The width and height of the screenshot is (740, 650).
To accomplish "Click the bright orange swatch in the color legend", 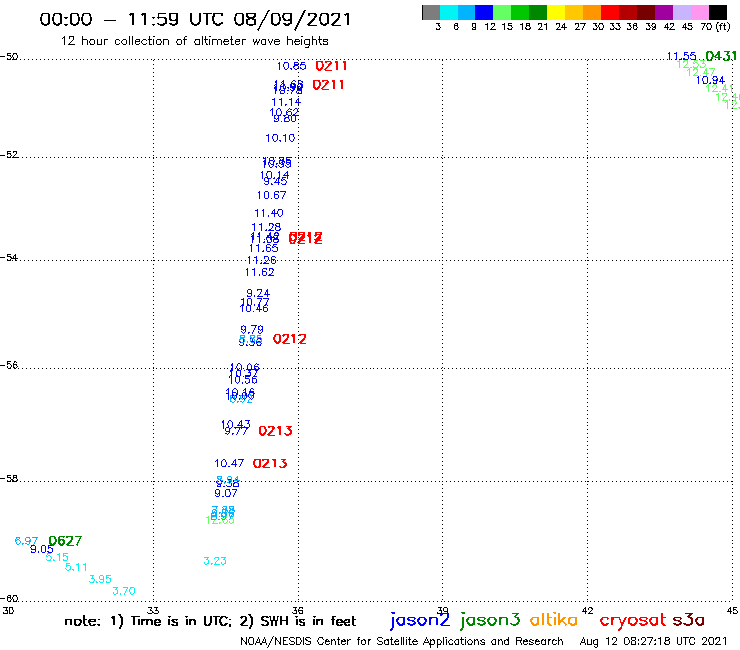I will click(592, 12).
